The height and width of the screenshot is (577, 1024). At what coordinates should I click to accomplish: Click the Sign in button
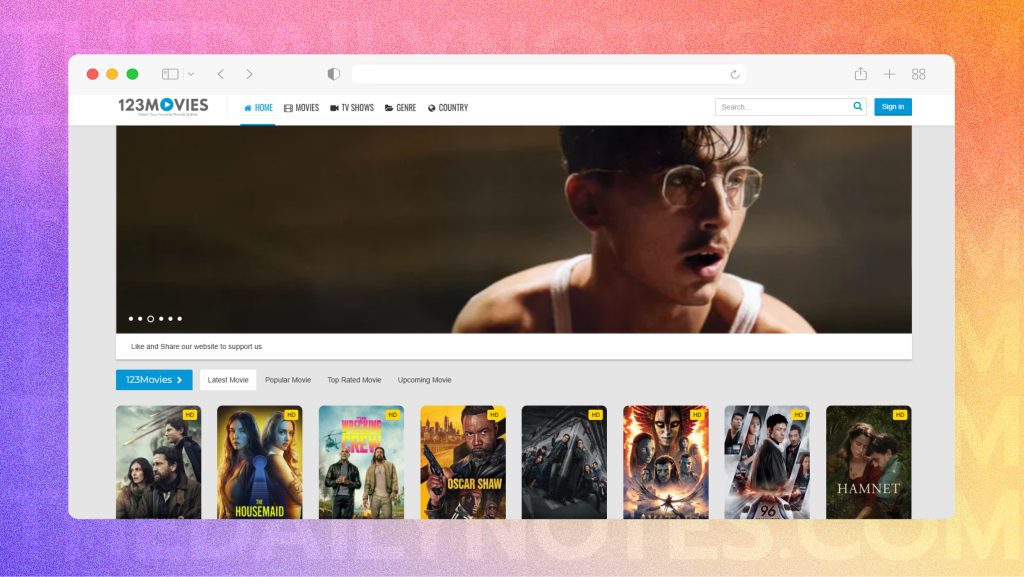click(892, 106)
